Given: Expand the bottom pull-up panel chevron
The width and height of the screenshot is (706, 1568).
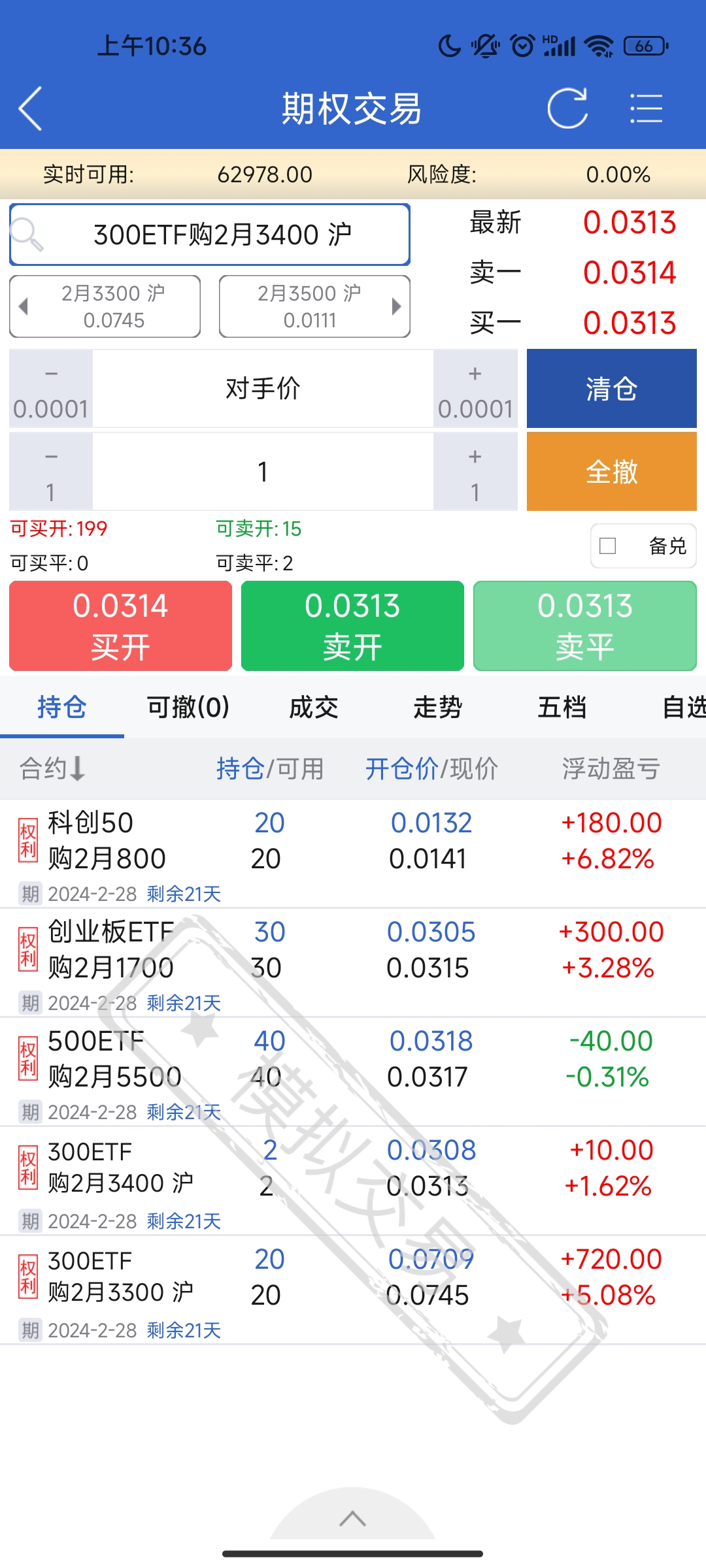Looking at the screenshot, I should [352, 1519].
